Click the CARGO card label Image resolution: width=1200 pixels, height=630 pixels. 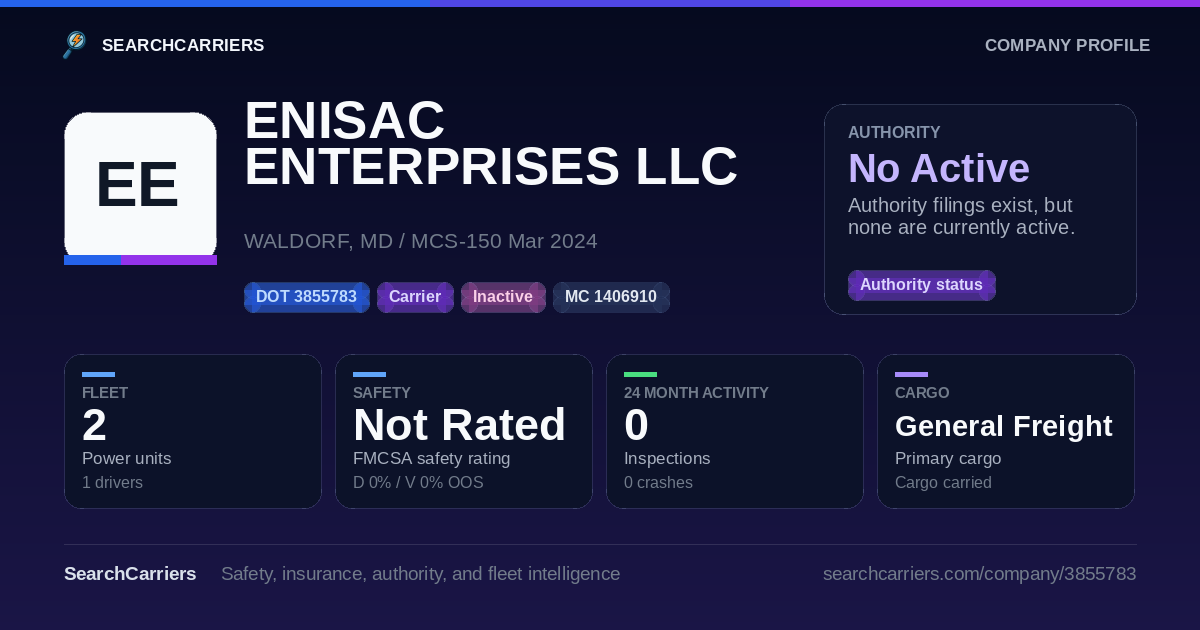tap(922, 393)
